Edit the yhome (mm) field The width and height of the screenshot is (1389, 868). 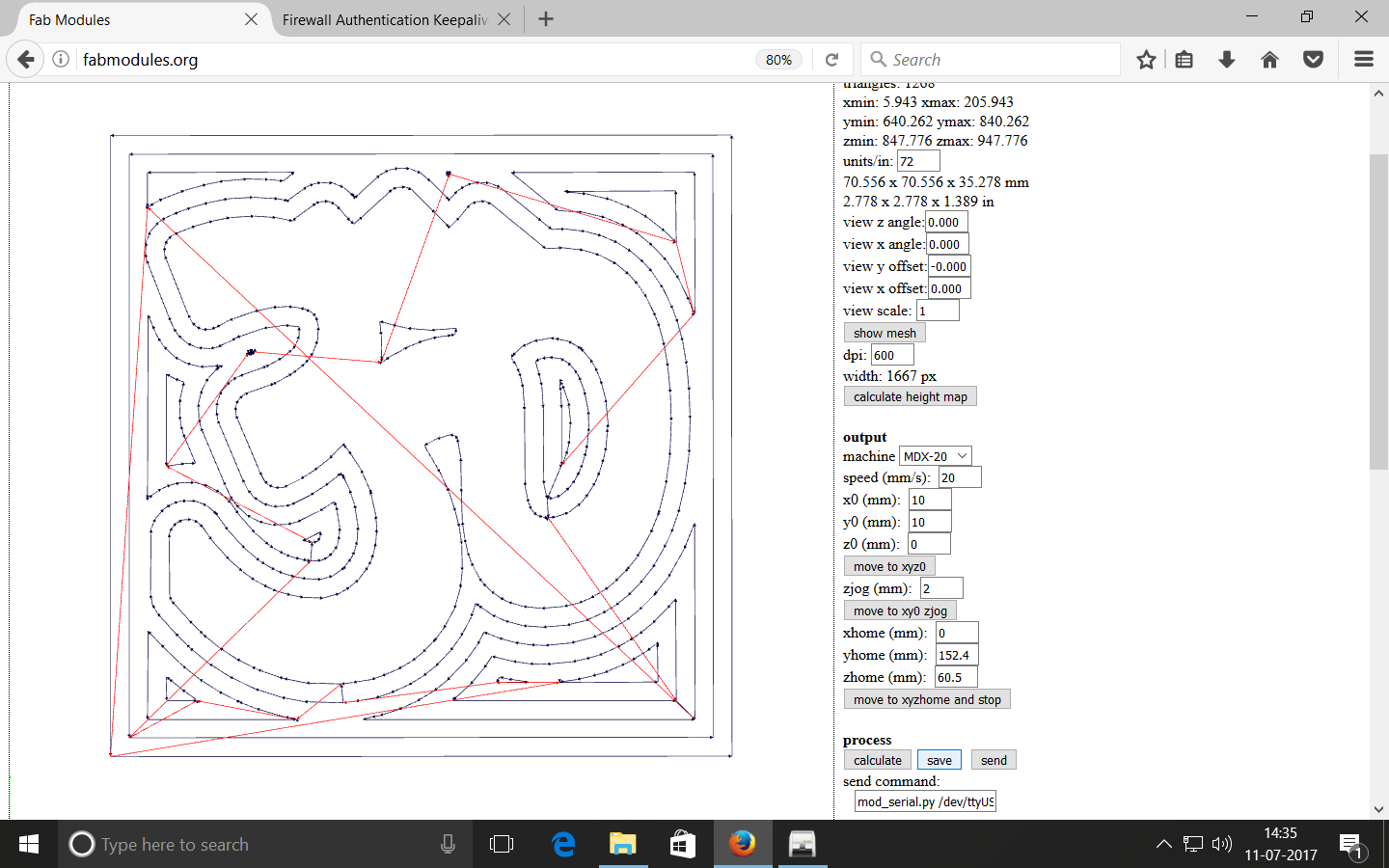pos(957,655)
